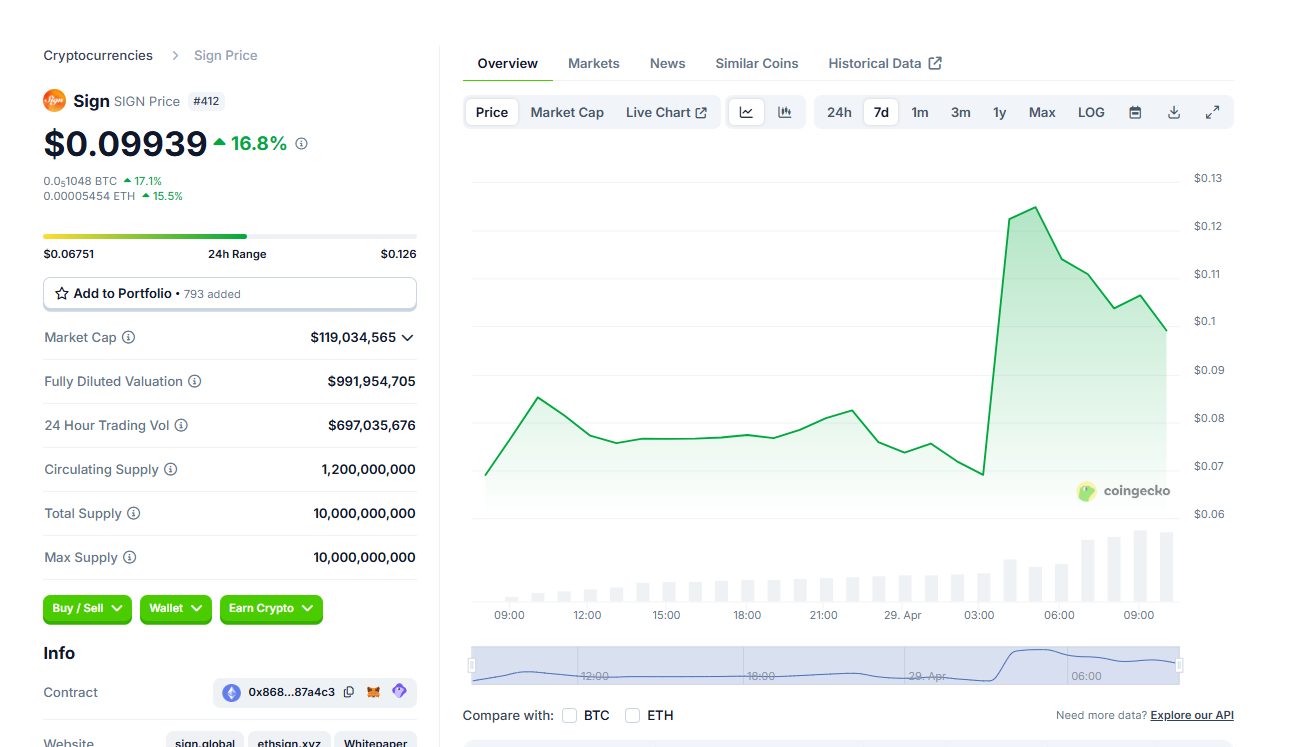The height and width of the screenshot is (747, 1306).
Task: Select 1m time range
Action: (920, 112)
